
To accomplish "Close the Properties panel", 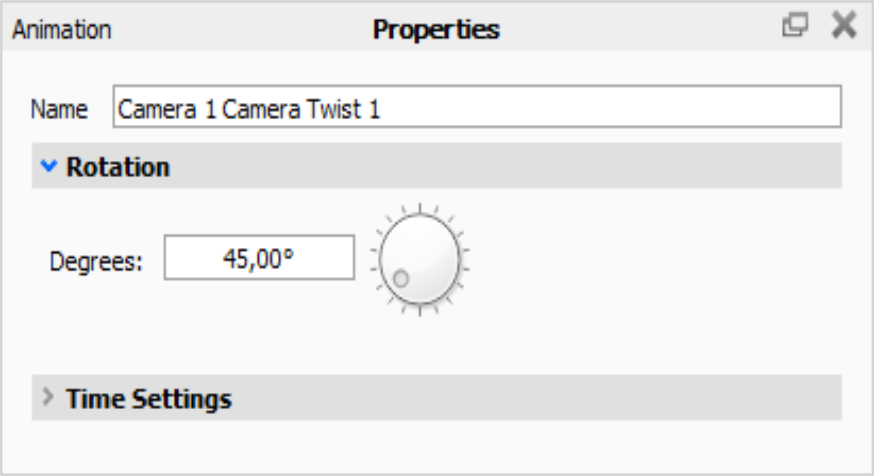I will (844, 27).
